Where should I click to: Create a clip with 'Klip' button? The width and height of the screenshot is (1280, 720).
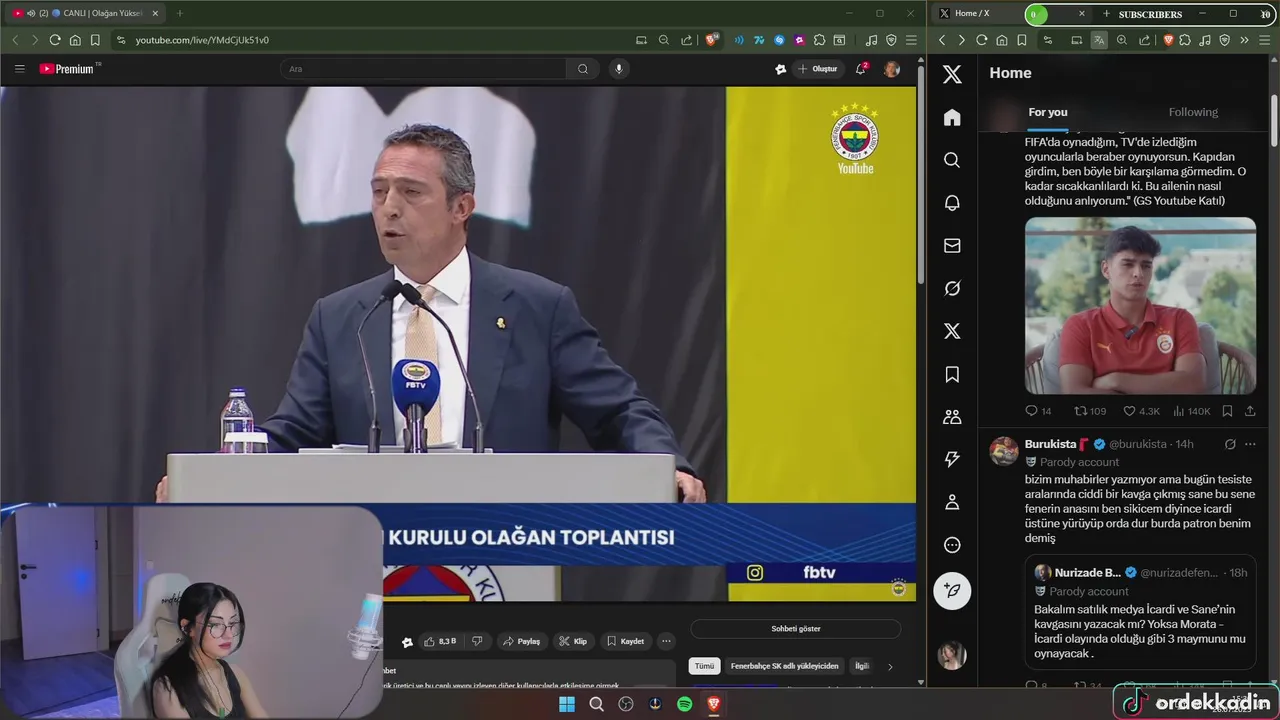pos(573,641)
